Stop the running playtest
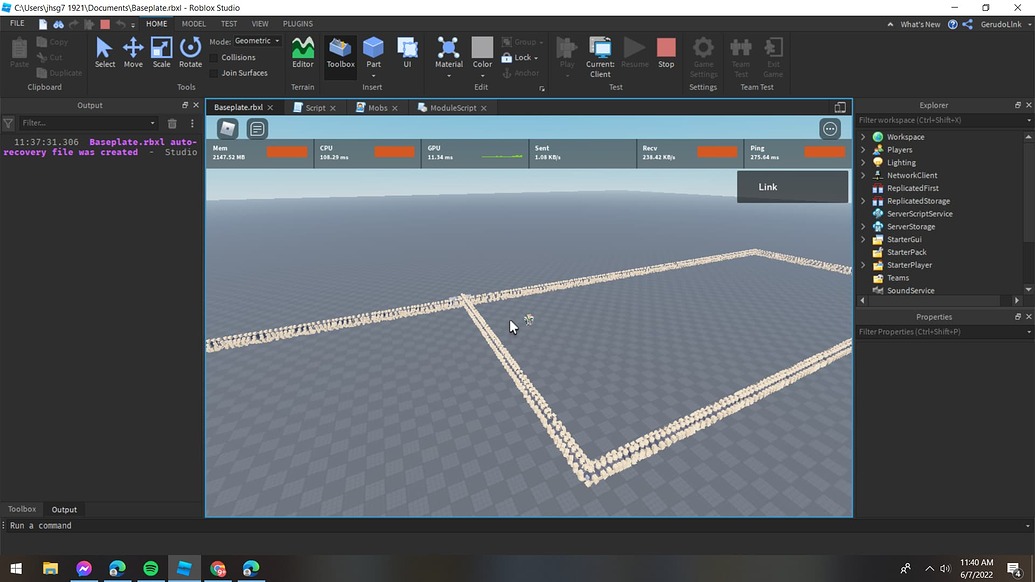Image resolution: width=1035 pixels, height=582 pixels. pyautogui.click(x=666, y=50)
